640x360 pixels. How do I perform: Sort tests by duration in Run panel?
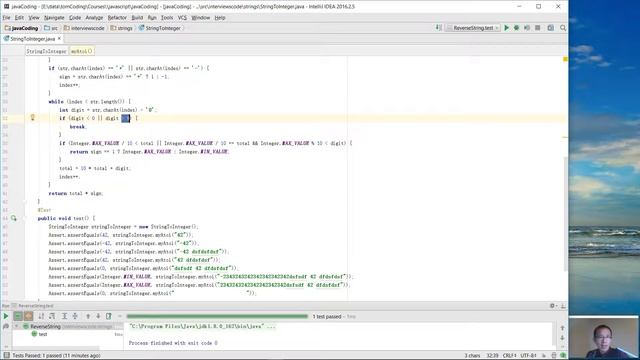coord(52,316)
